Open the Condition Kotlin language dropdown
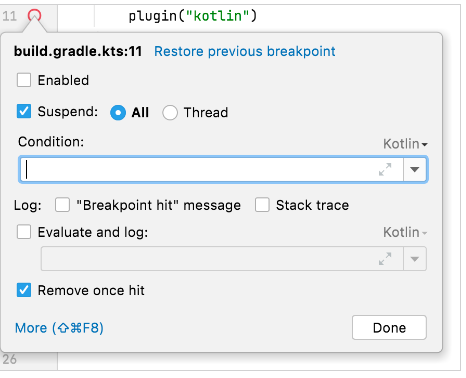The height and width of the screenshot is (378, 466). click(x=405, y=144)
